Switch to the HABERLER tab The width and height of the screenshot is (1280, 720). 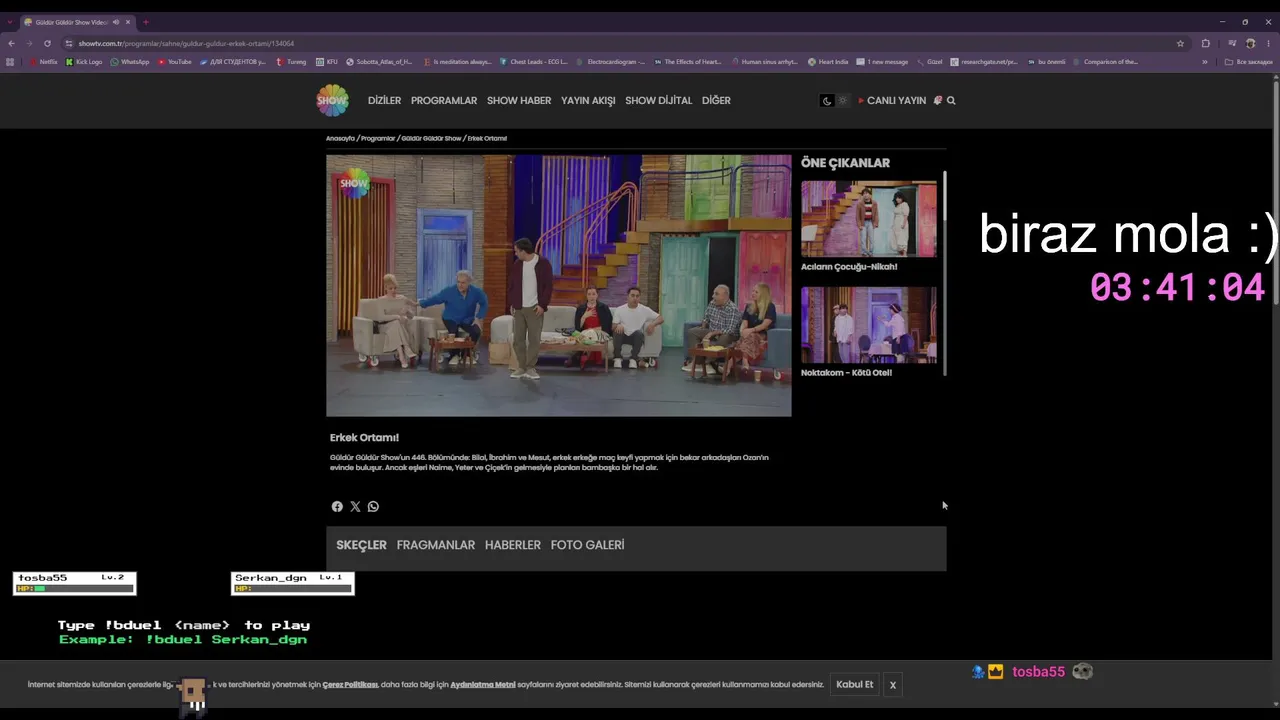(x=513, y=545)
